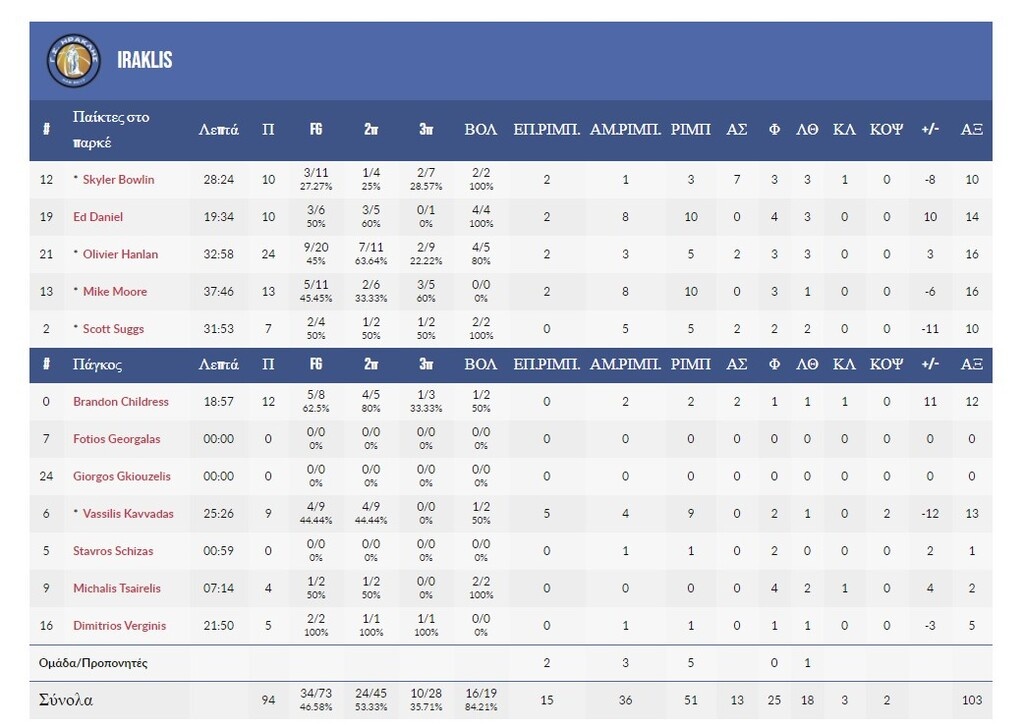The width and height of the screenshot is (1024, 728).
Task: Click Michalis Tsairelis name
Action: pyautogui.click(x=117, y=588)
